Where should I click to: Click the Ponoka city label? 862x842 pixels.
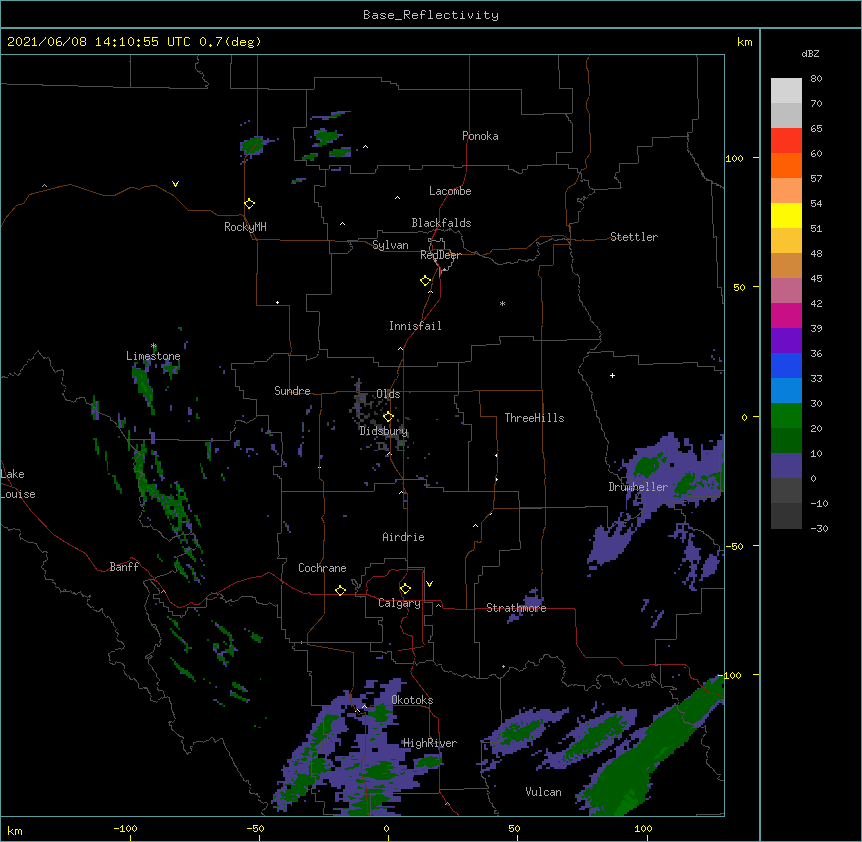click(480, 136)
